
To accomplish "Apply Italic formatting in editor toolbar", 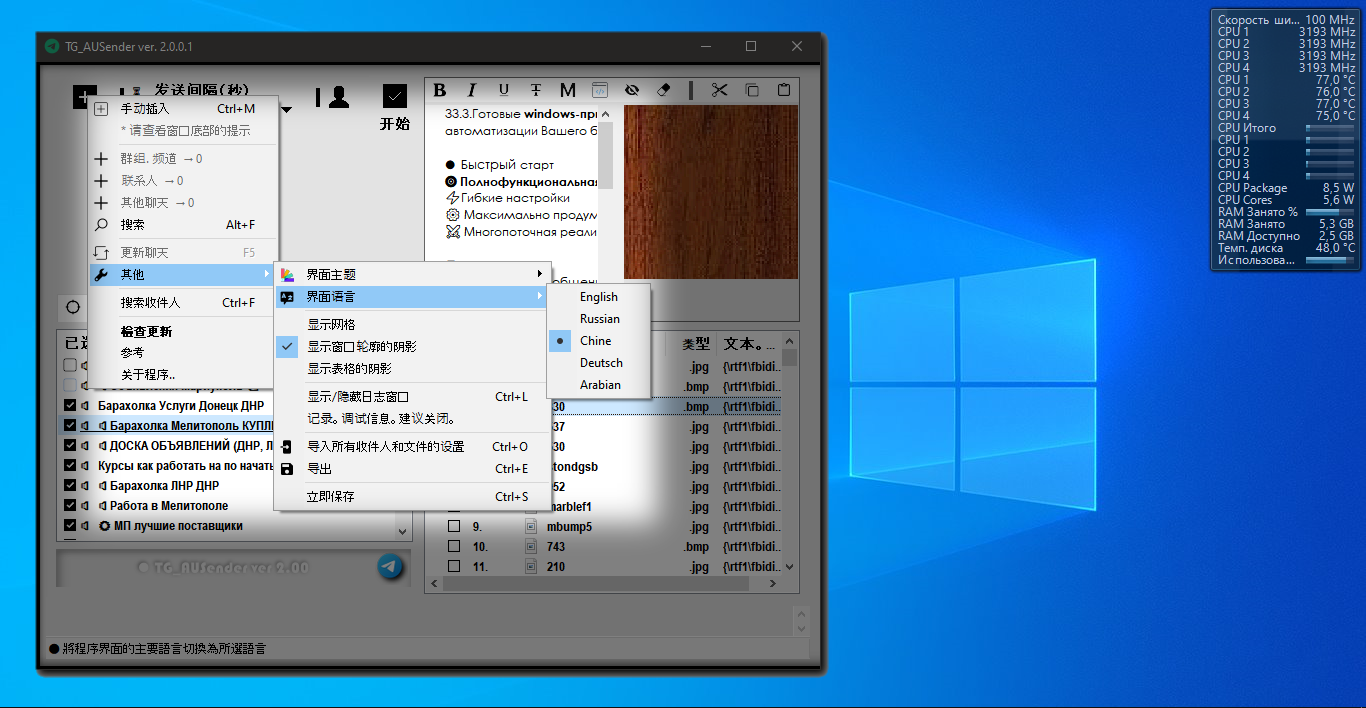I will pyautogui.click(x=472, y=90).
